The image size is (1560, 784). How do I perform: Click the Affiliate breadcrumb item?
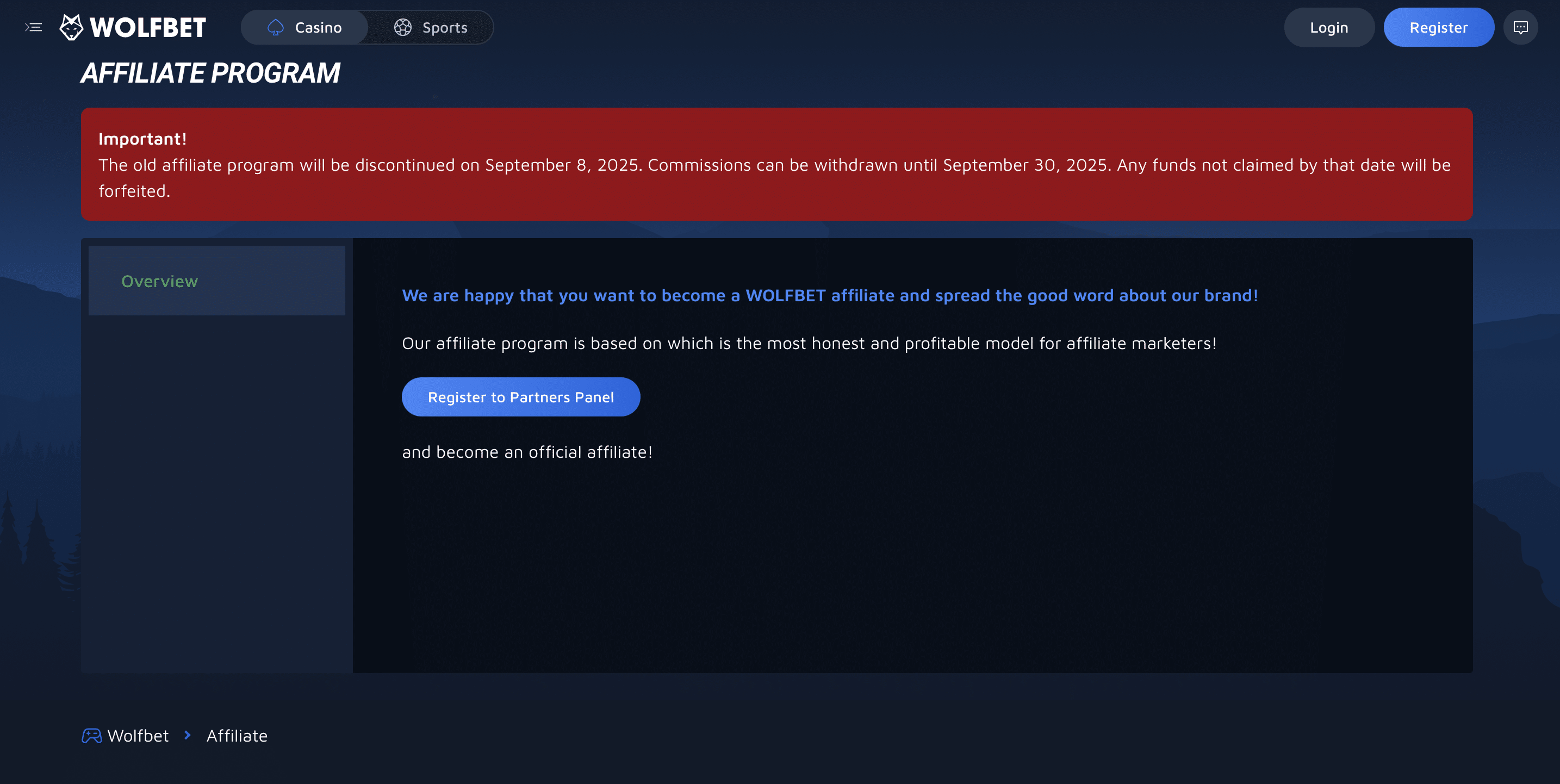[x=237, y=736]
